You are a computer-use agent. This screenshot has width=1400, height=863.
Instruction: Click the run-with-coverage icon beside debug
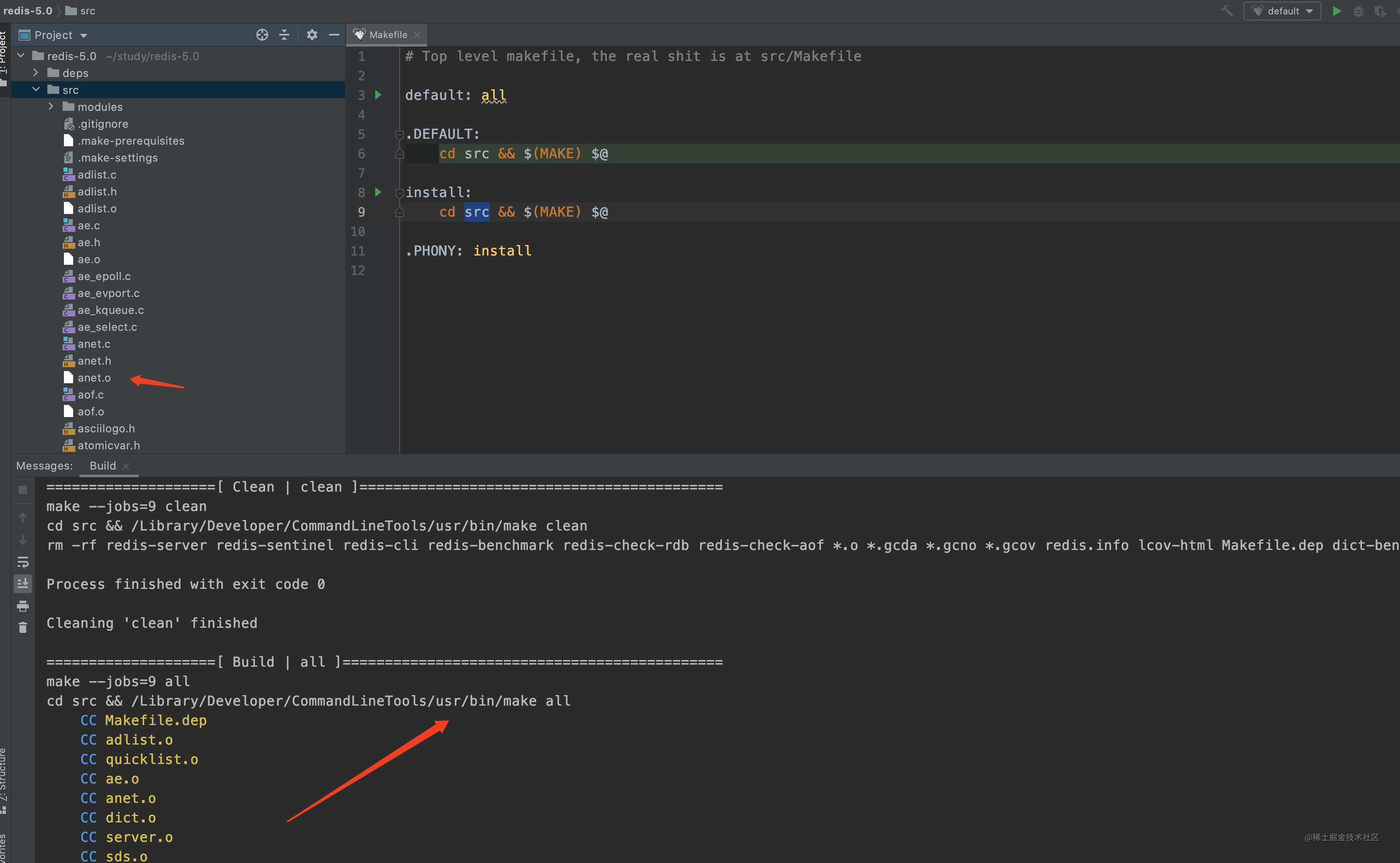click(1380, 11)
